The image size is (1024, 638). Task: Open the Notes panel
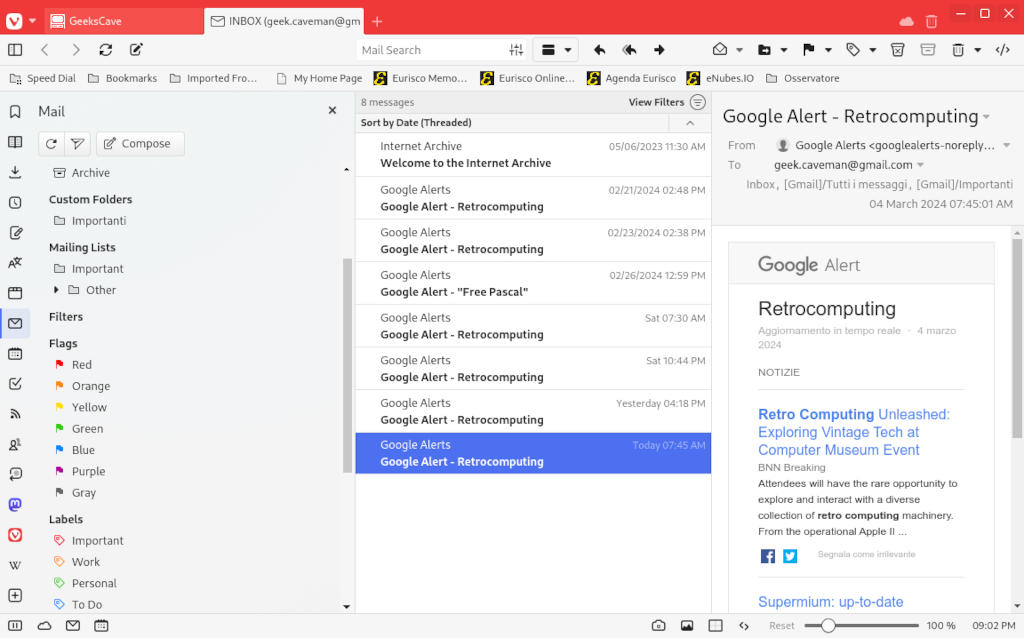pos(15,233)
